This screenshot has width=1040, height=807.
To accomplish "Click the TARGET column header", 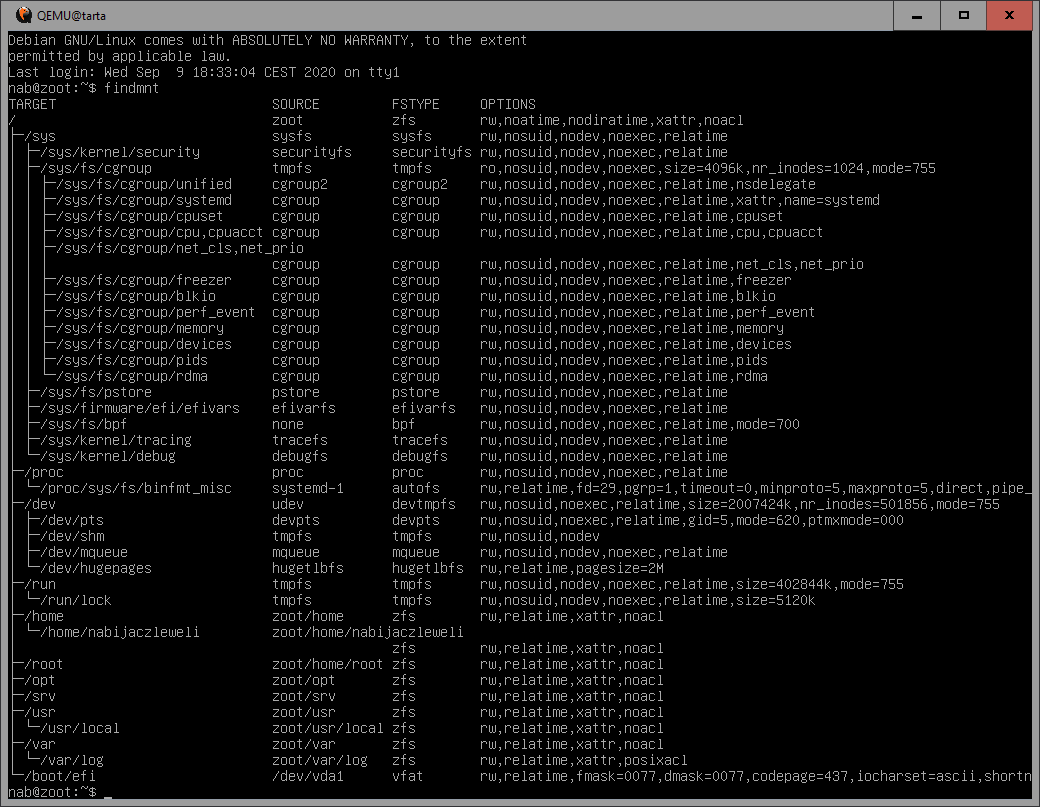I will 32,104.
